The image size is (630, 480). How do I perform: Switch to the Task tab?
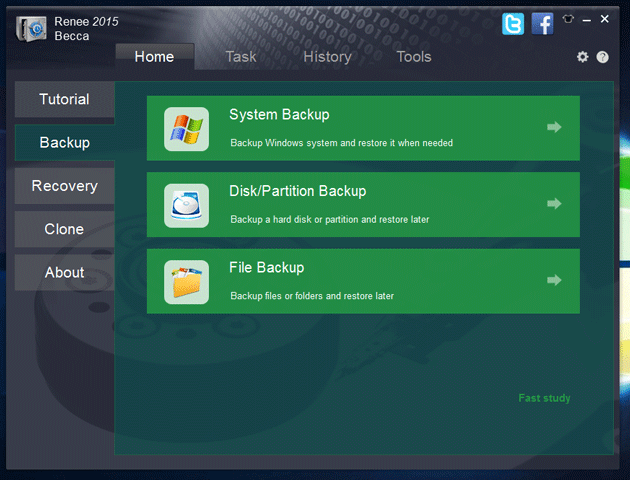coord(241,57)
